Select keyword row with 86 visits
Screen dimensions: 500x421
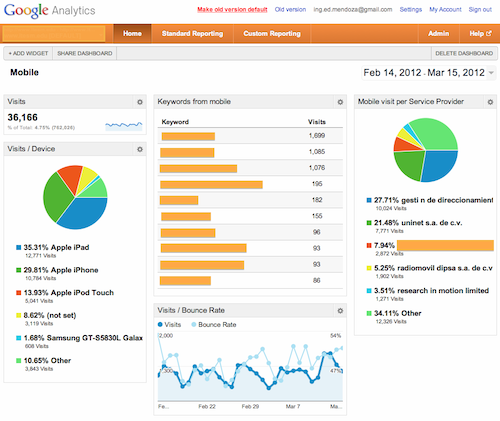[x=250, y=281]
